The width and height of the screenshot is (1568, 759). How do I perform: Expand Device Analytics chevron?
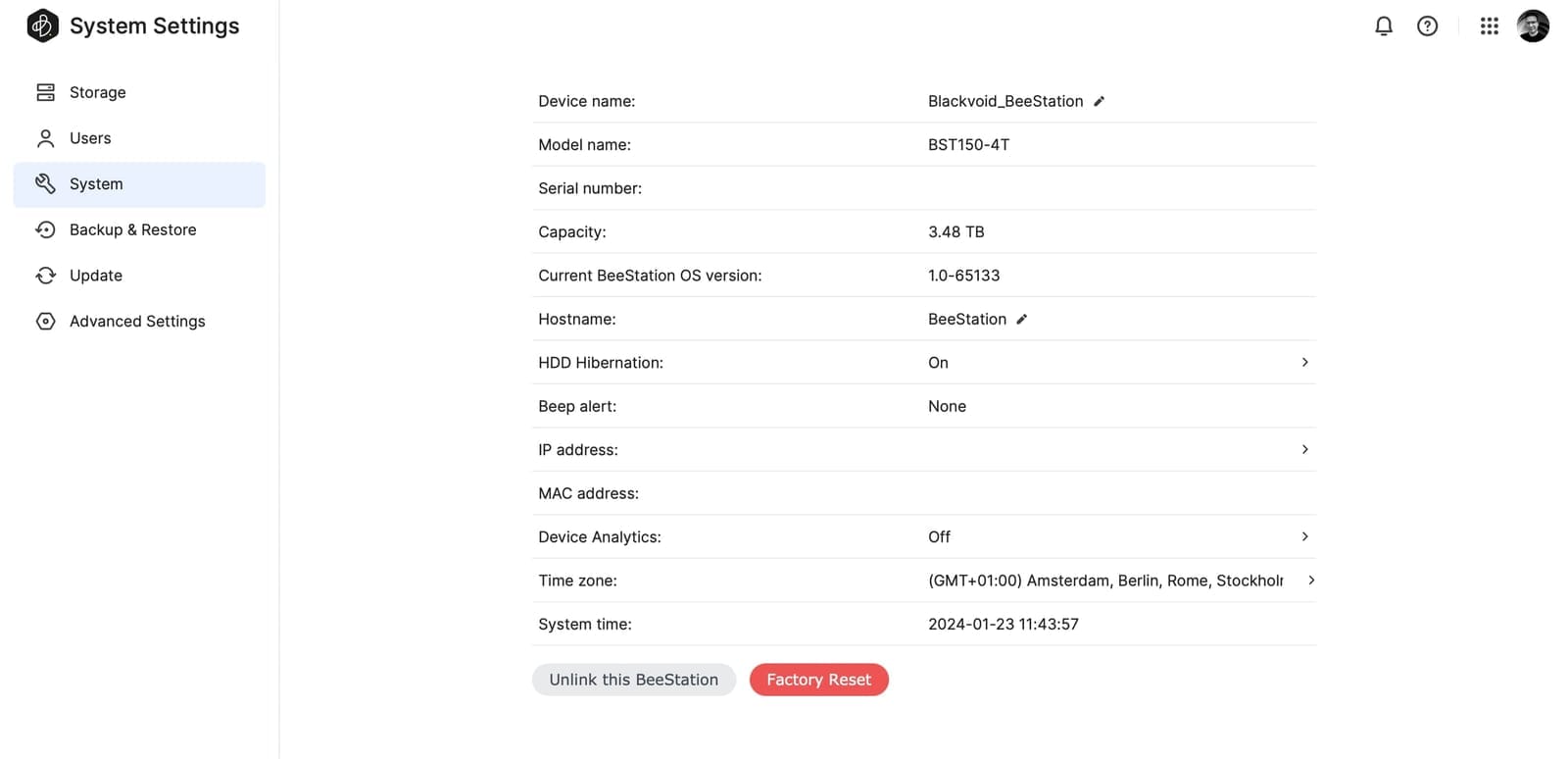click(x=1304, y=536)
